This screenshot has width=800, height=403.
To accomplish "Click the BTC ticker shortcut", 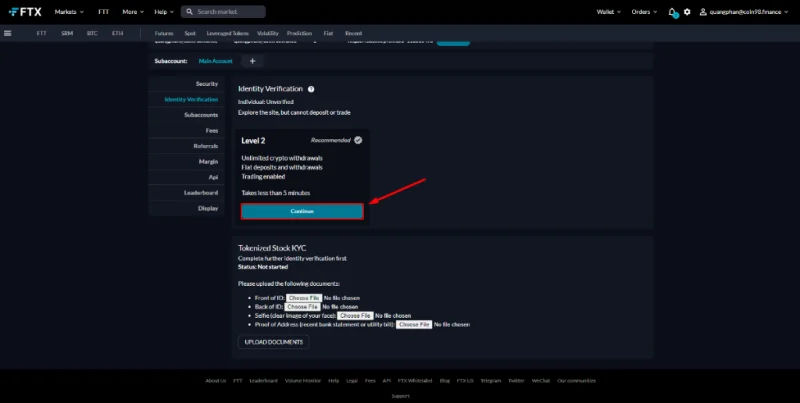I will (x=92, y=33).
